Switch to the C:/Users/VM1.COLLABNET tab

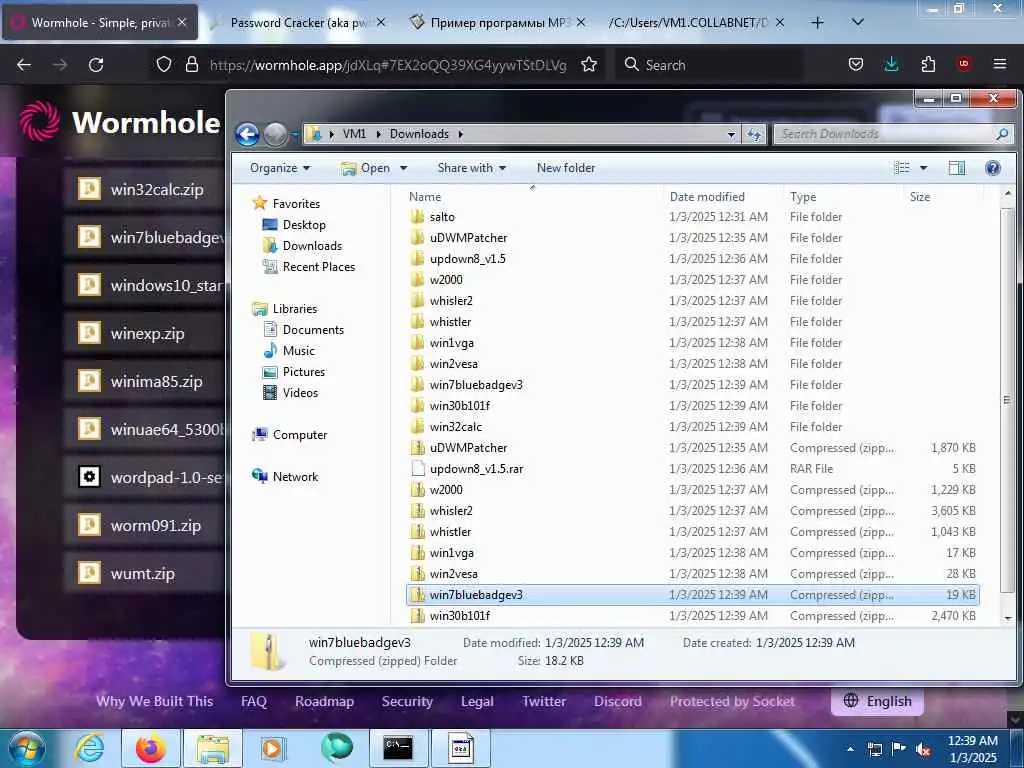coord(696,23)
